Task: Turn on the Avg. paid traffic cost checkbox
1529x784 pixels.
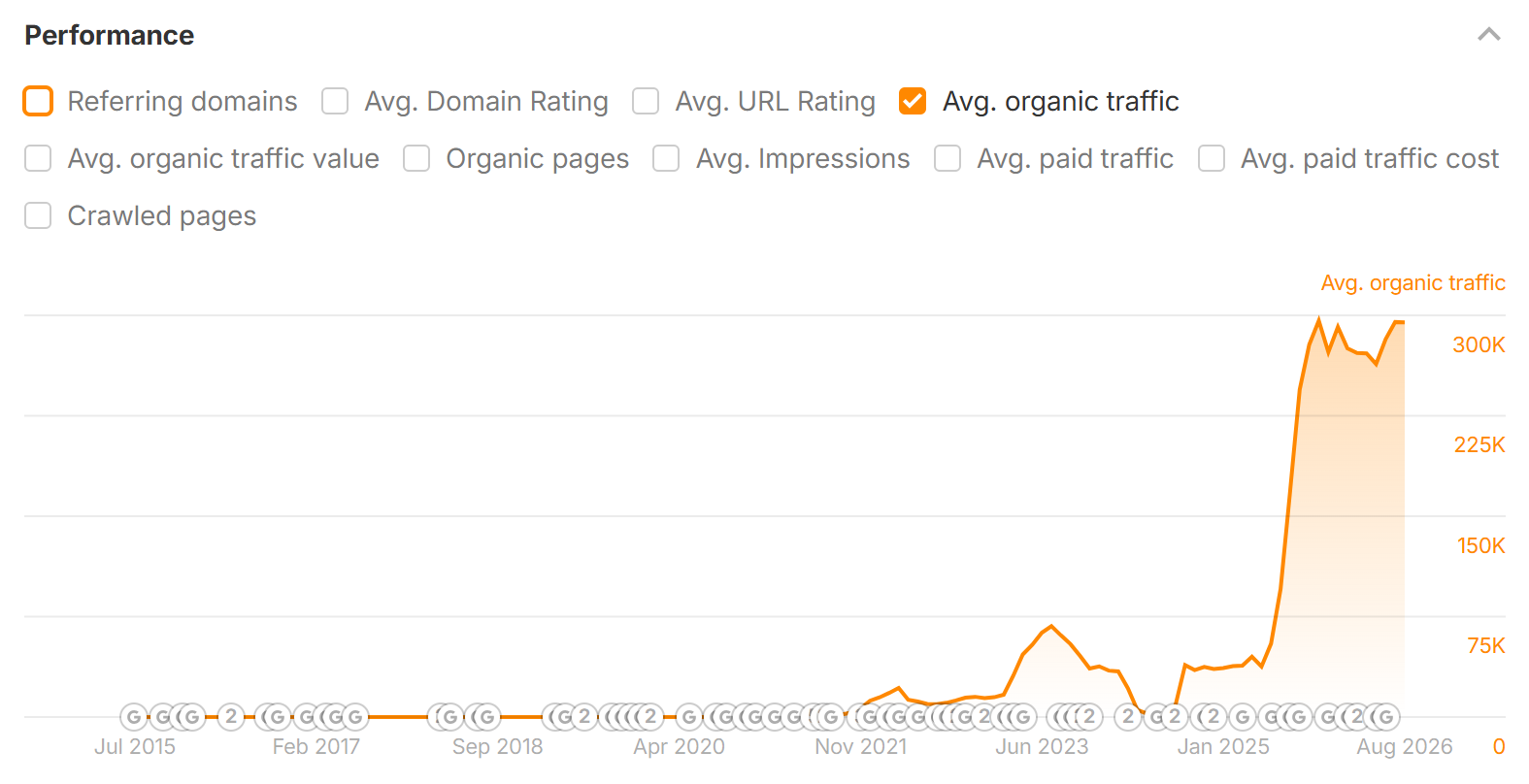Action: click(x=1212, y=158)
